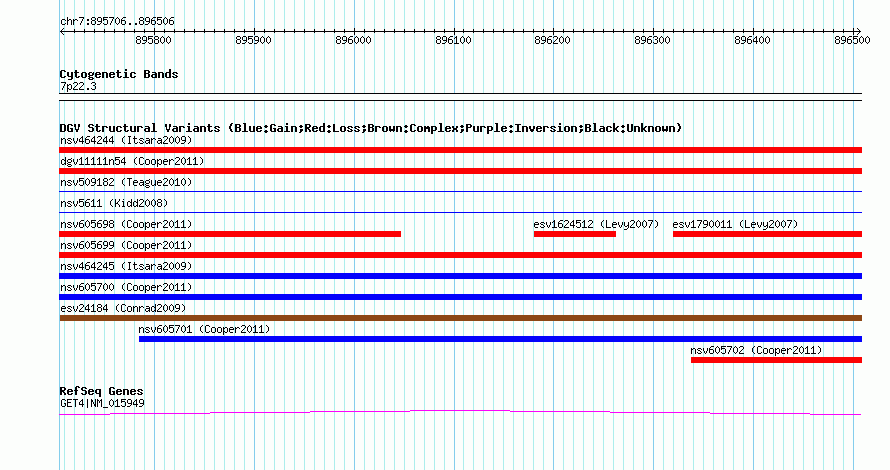This screenshot has width=890, height=470.
Task: Click the Cytogenetic Bands track heading
Action: pyautogui.click(x=119, y=74)
